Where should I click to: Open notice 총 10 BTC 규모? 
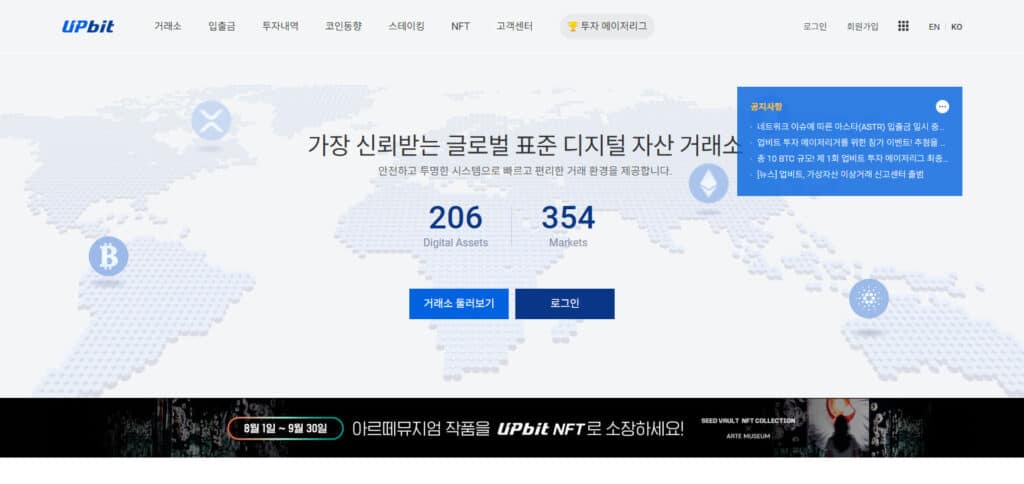pos(852,159)
